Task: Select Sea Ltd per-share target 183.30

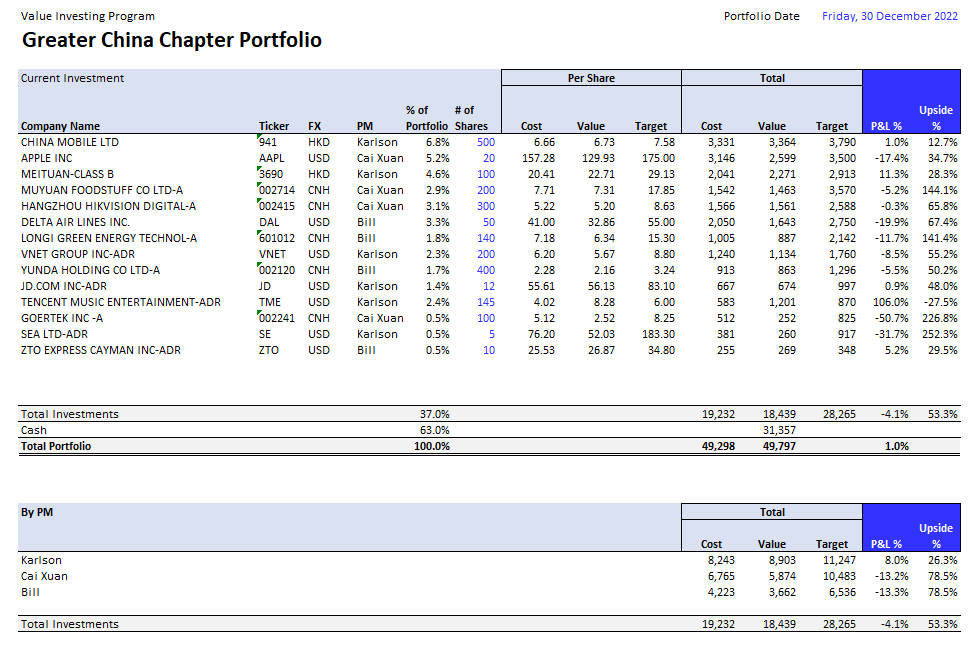Action: [658, 334]
